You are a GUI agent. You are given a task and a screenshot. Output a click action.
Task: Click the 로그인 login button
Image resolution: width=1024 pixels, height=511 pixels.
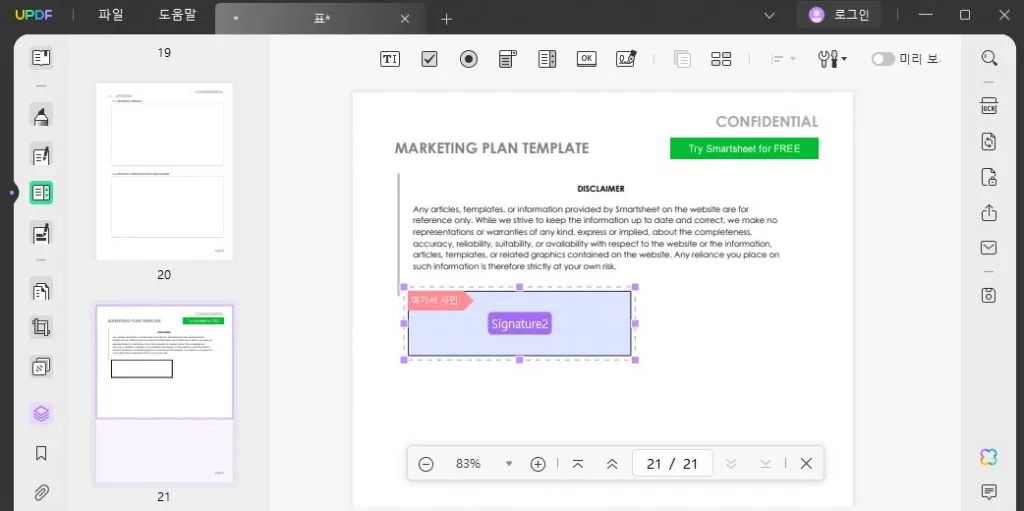(x=839, y=15)
